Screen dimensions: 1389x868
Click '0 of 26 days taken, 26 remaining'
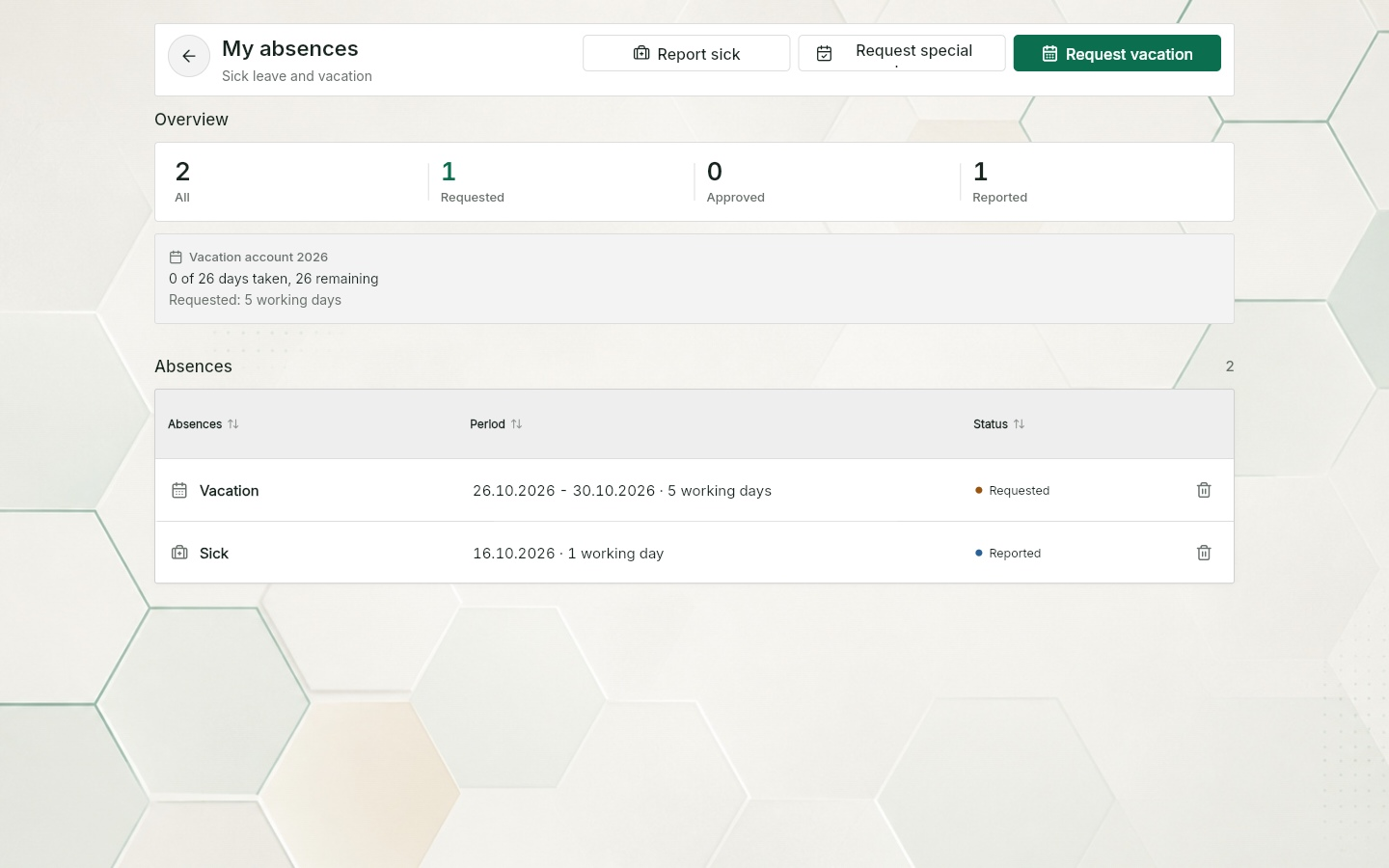pos(274,279)
